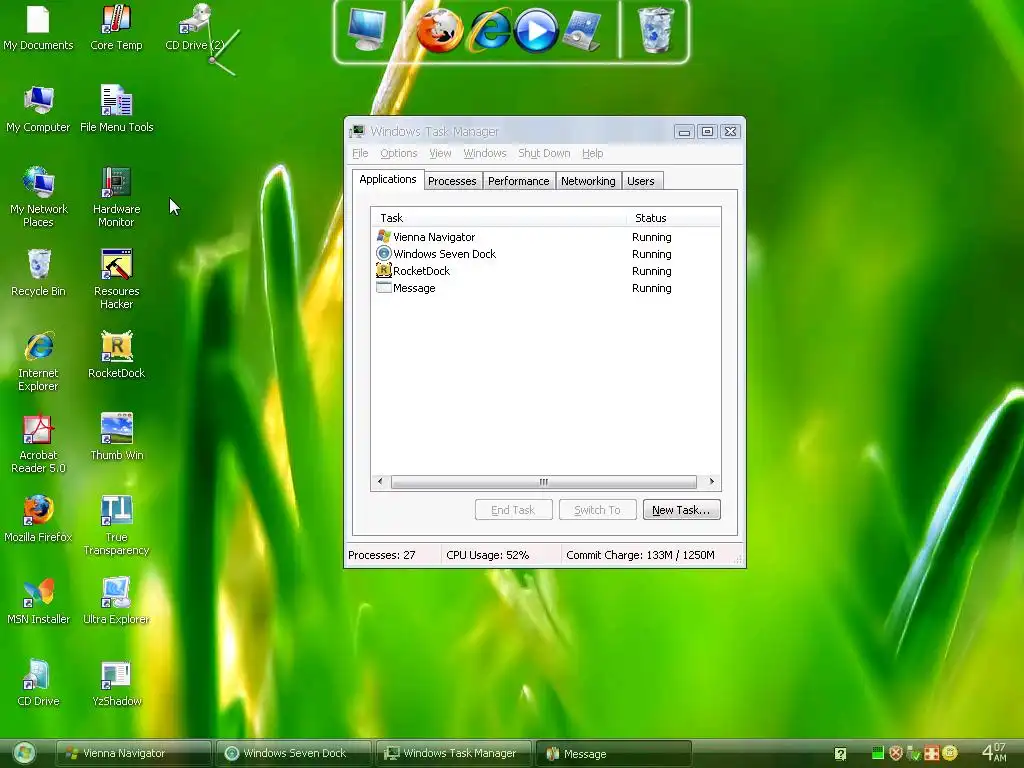Viewport: 1024px width, 768px height.
Task: Click the computer monitor icon in dock
Action: point(366,30)
